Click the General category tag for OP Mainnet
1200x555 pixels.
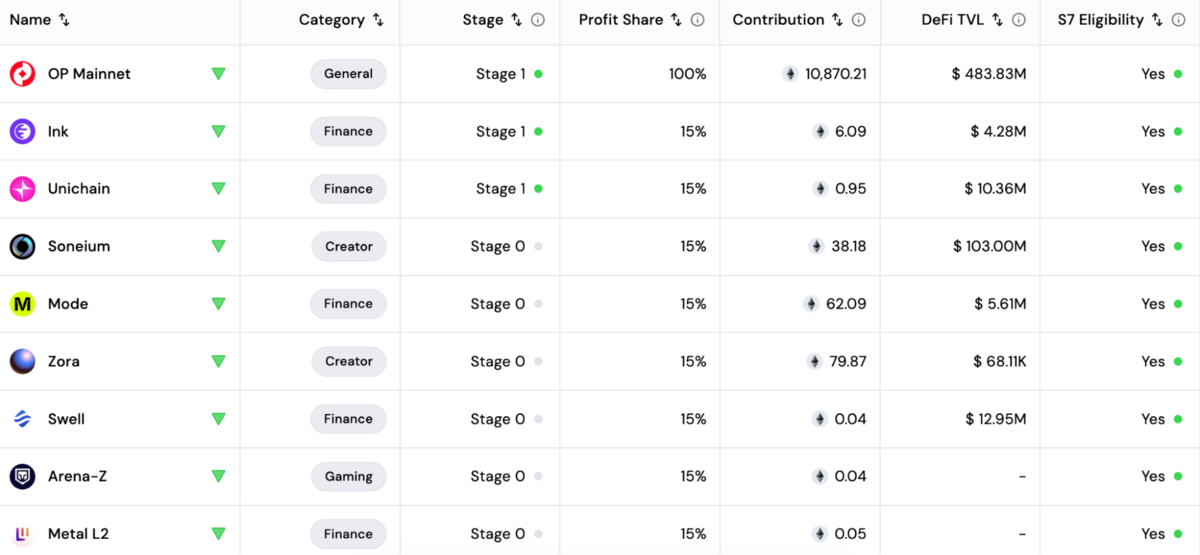(x=348, y=74)
